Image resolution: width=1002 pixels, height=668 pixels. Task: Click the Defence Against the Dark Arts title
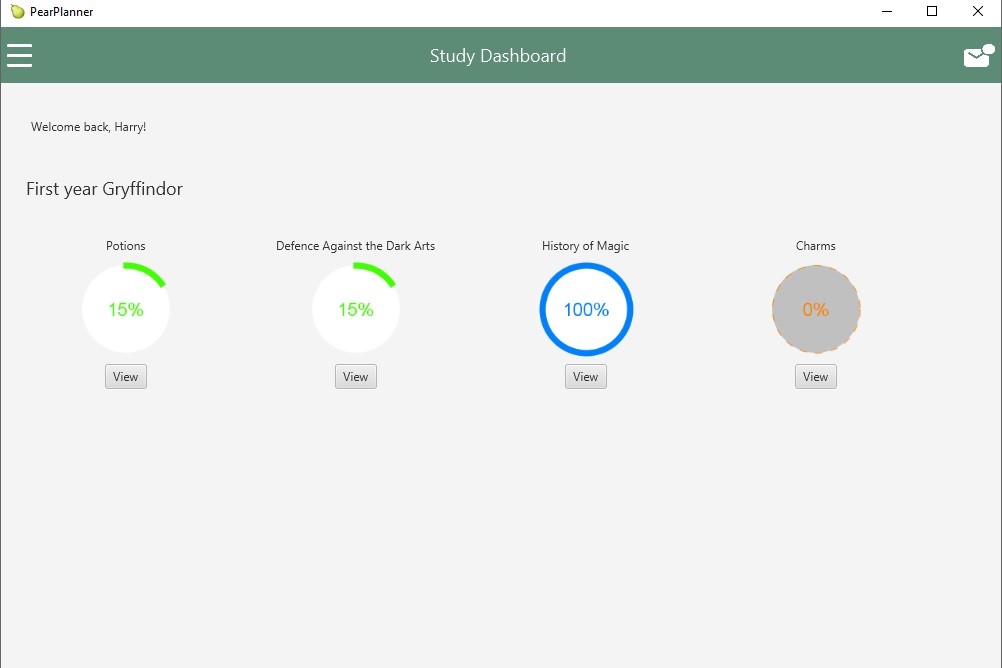tap(356, 246)
